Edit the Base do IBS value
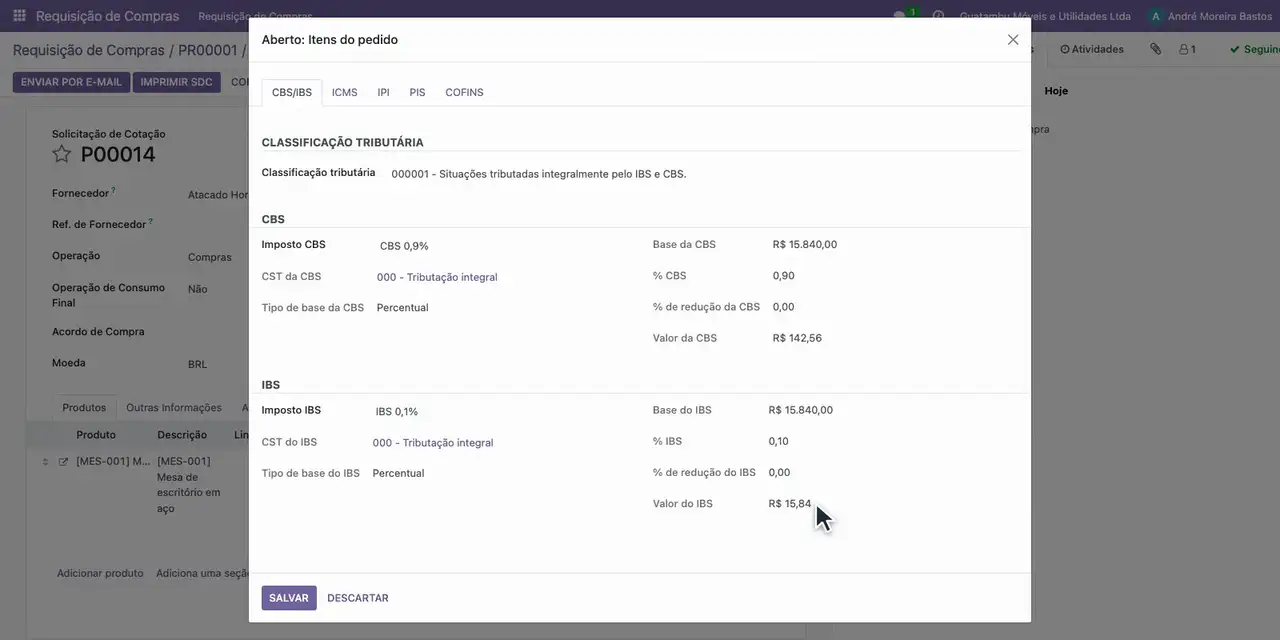Image resolution: width=1280 pixels, height=640 pixels. [801, 410]
